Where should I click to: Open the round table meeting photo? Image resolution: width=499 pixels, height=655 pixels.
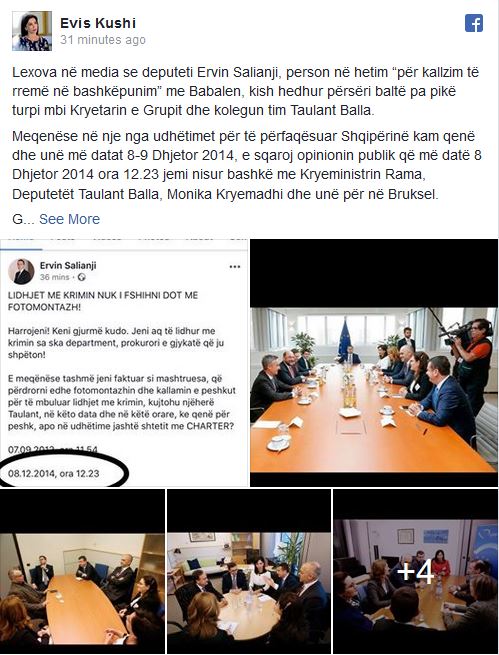[x=249, y=571]
